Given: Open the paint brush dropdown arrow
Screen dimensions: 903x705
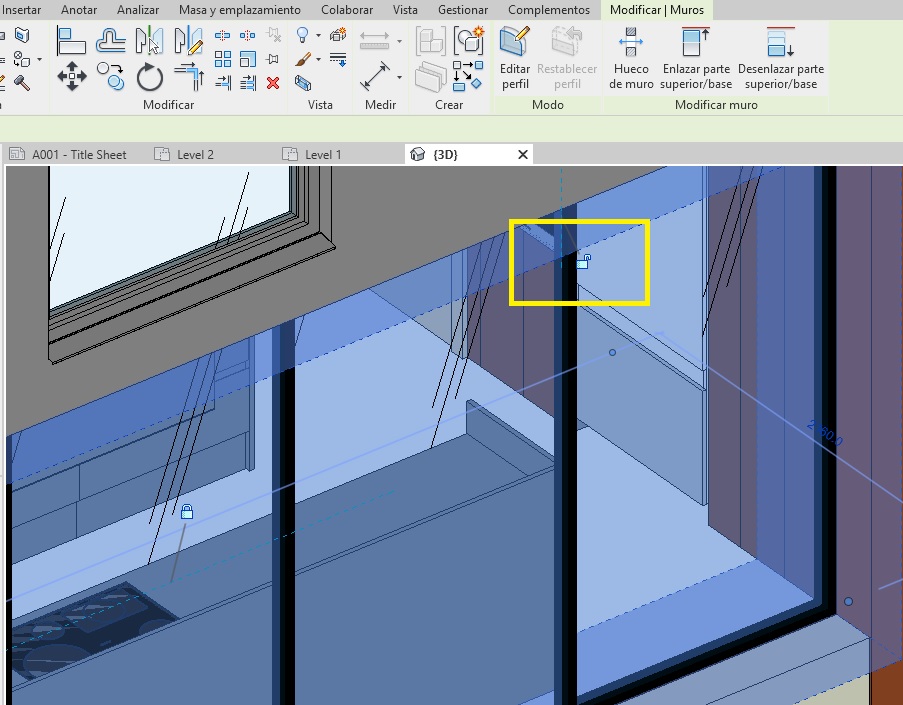Looking at the screenshot, I should pyautogui.click(x=318, y=60).
